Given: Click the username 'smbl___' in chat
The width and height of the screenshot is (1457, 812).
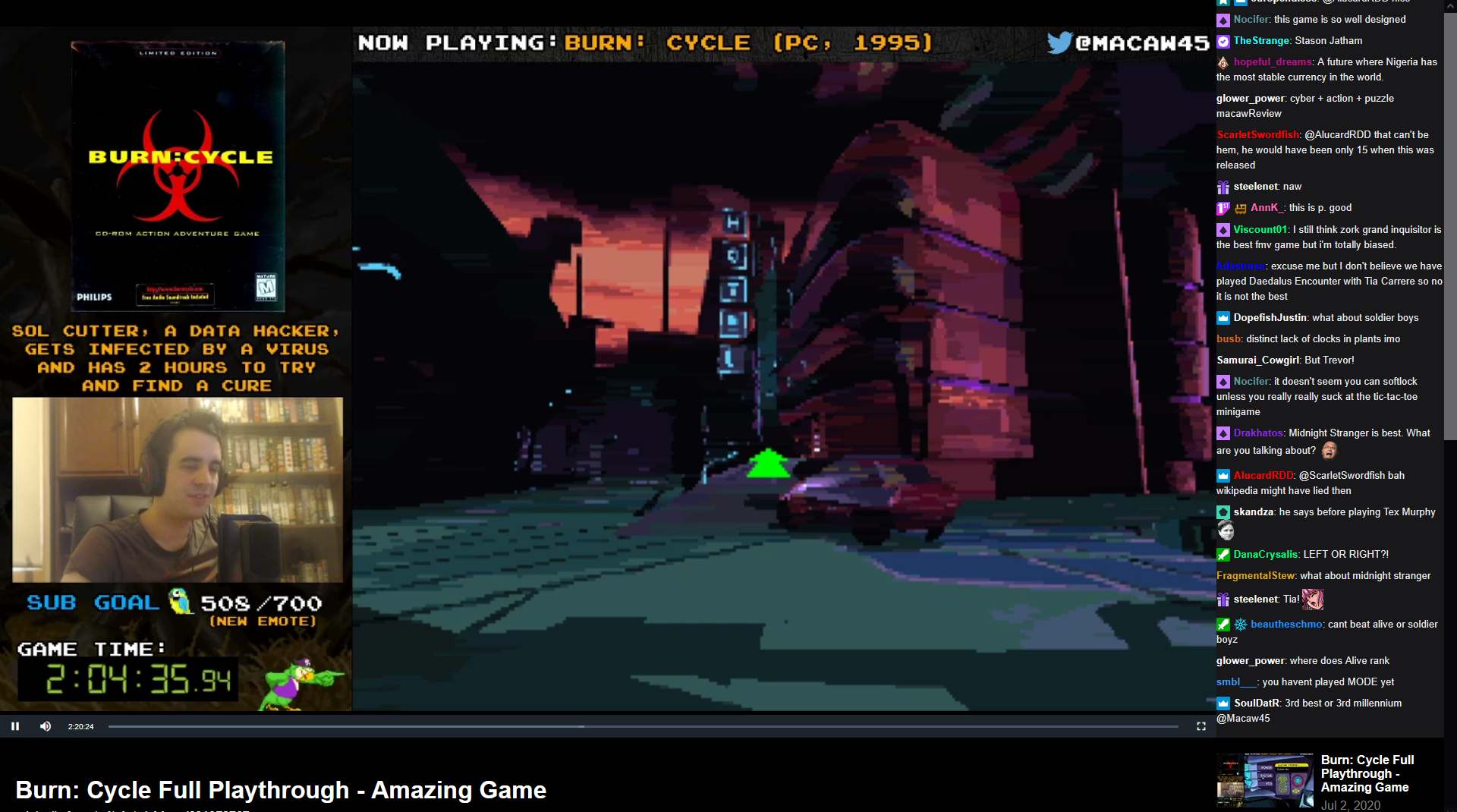Looking at the screenshot, I should (x=1236, y=682).
